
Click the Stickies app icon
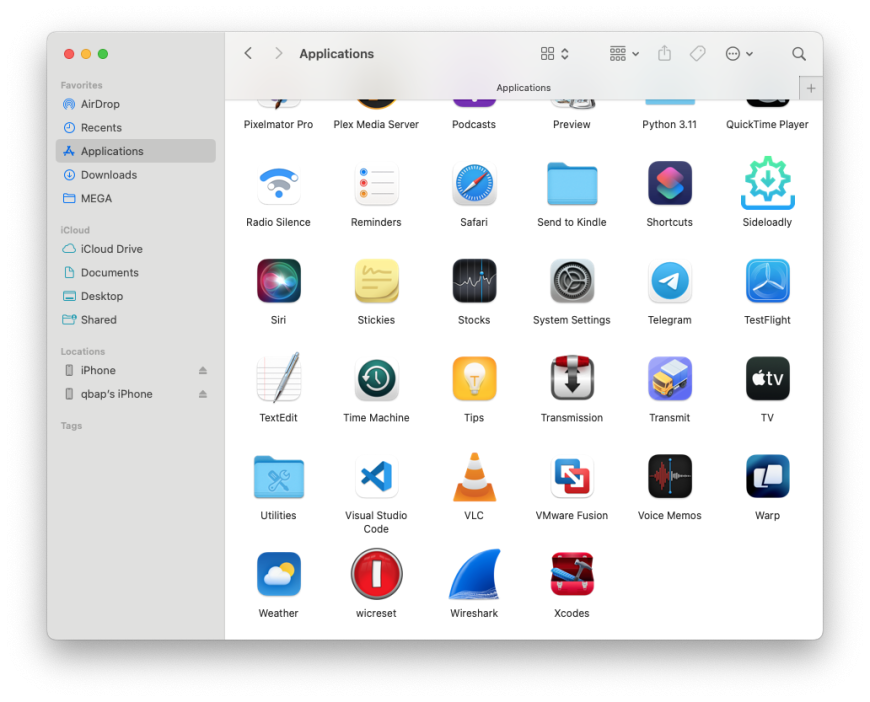376,281
